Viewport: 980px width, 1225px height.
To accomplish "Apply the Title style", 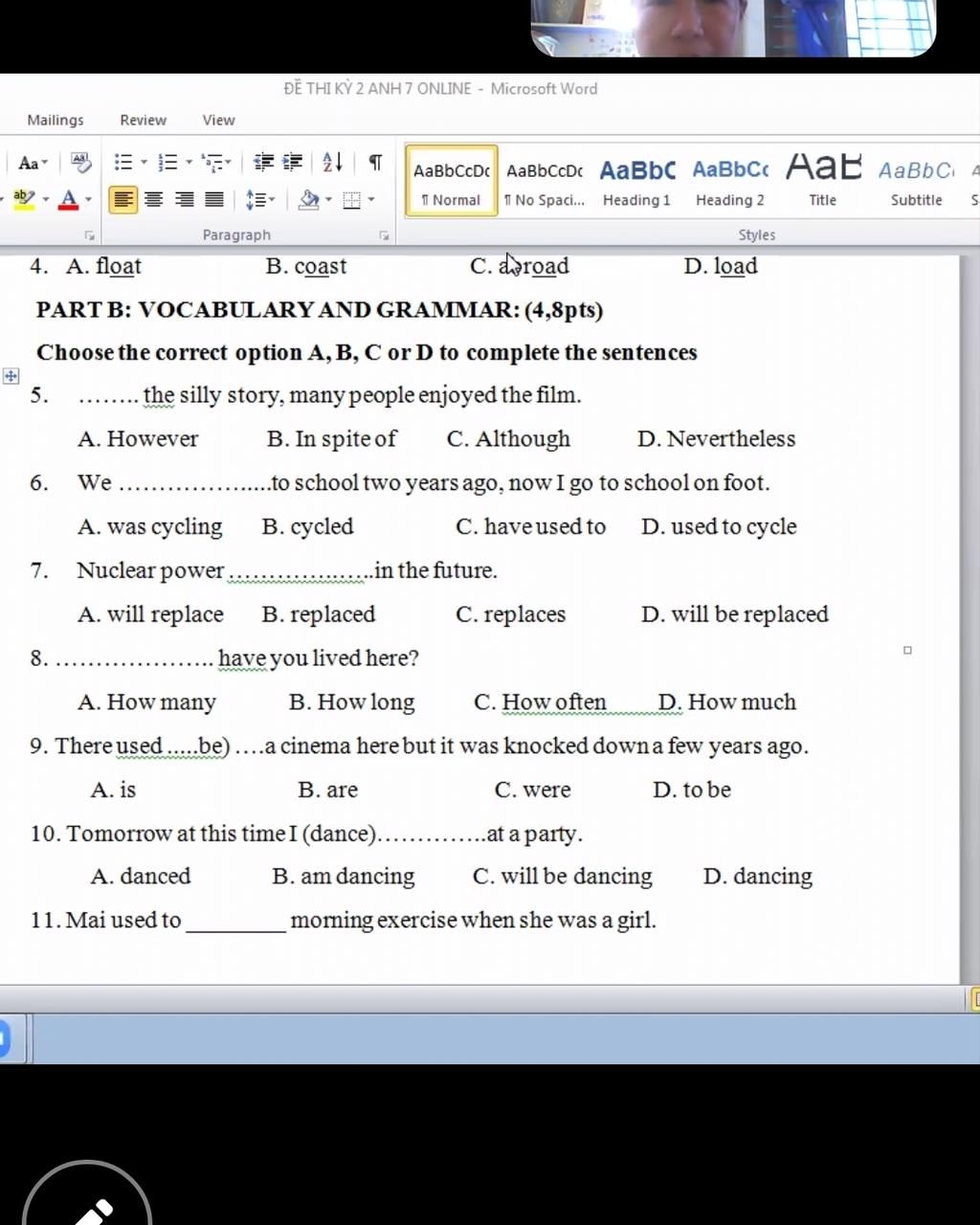I will (823, 182).
